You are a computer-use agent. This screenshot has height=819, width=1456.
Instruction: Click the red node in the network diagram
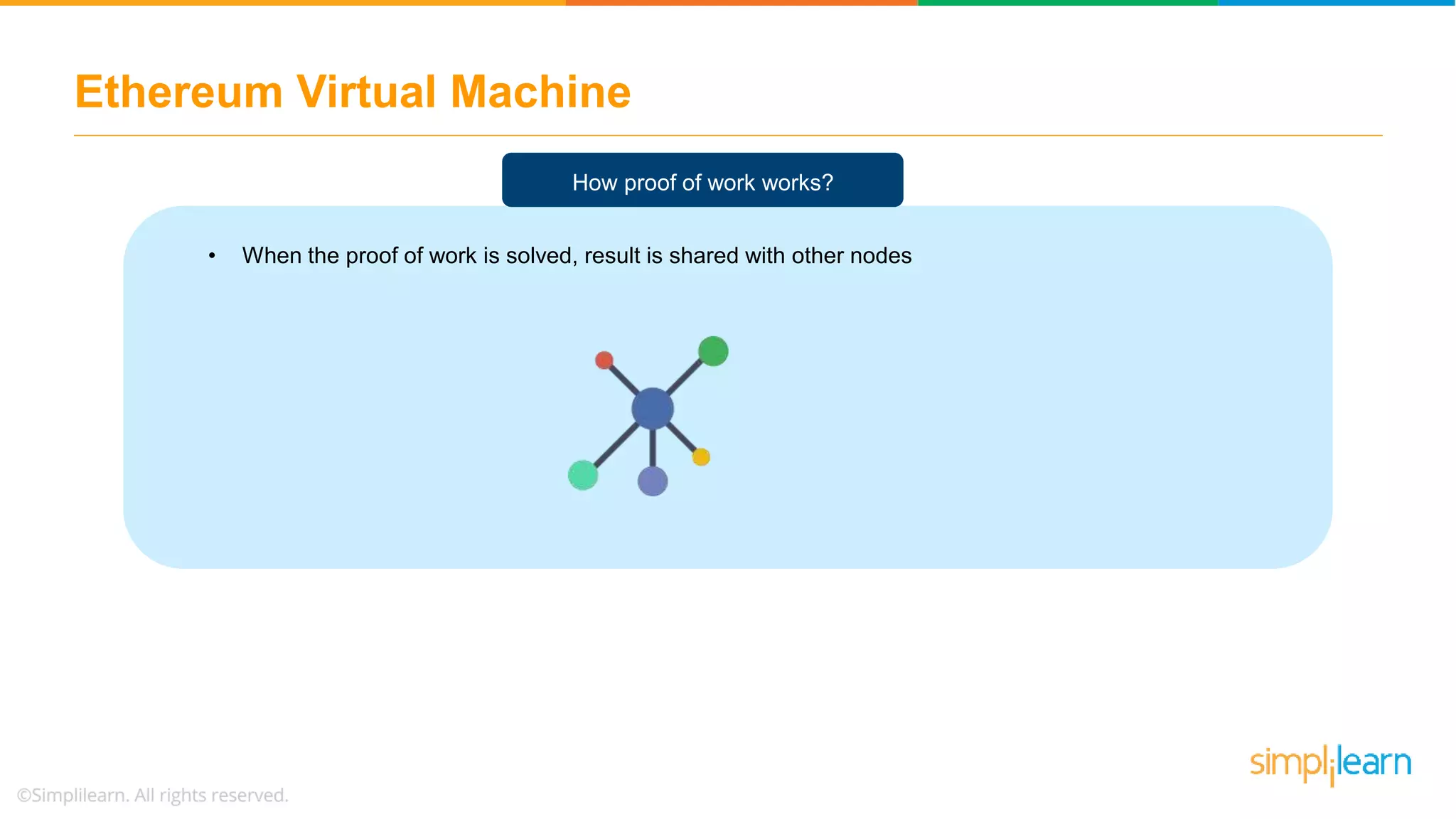[604, 360]
